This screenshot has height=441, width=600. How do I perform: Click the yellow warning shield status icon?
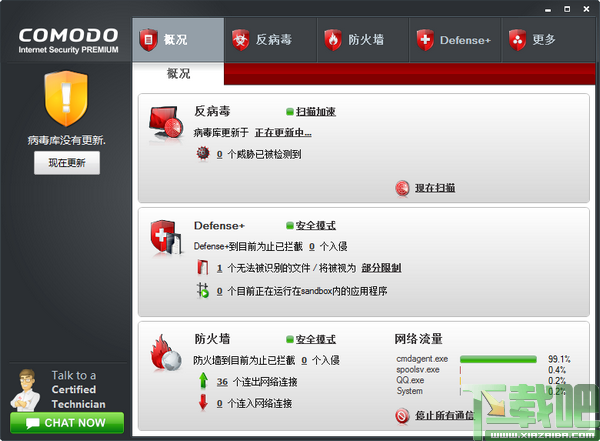pos(66,98)
